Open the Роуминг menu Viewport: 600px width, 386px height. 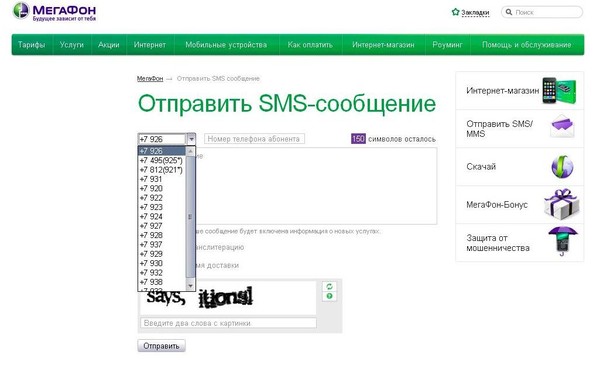pos(447,45)
